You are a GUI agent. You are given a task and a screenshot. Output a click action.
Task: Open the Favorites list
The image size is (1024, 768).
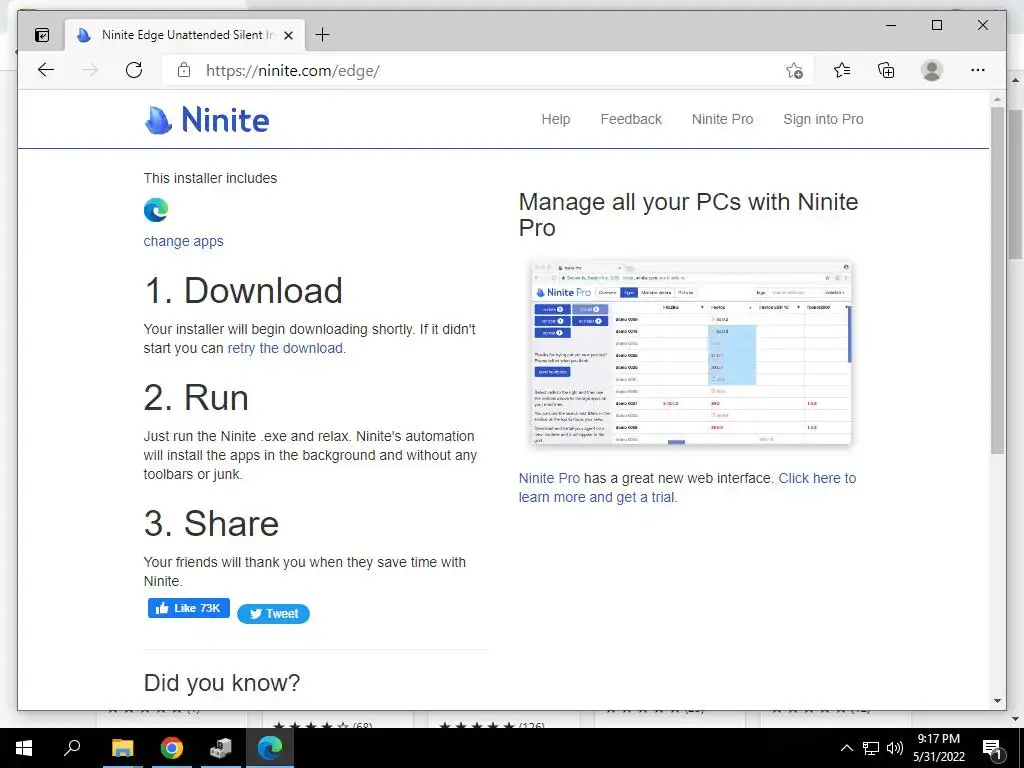click(x=842, y=70)
